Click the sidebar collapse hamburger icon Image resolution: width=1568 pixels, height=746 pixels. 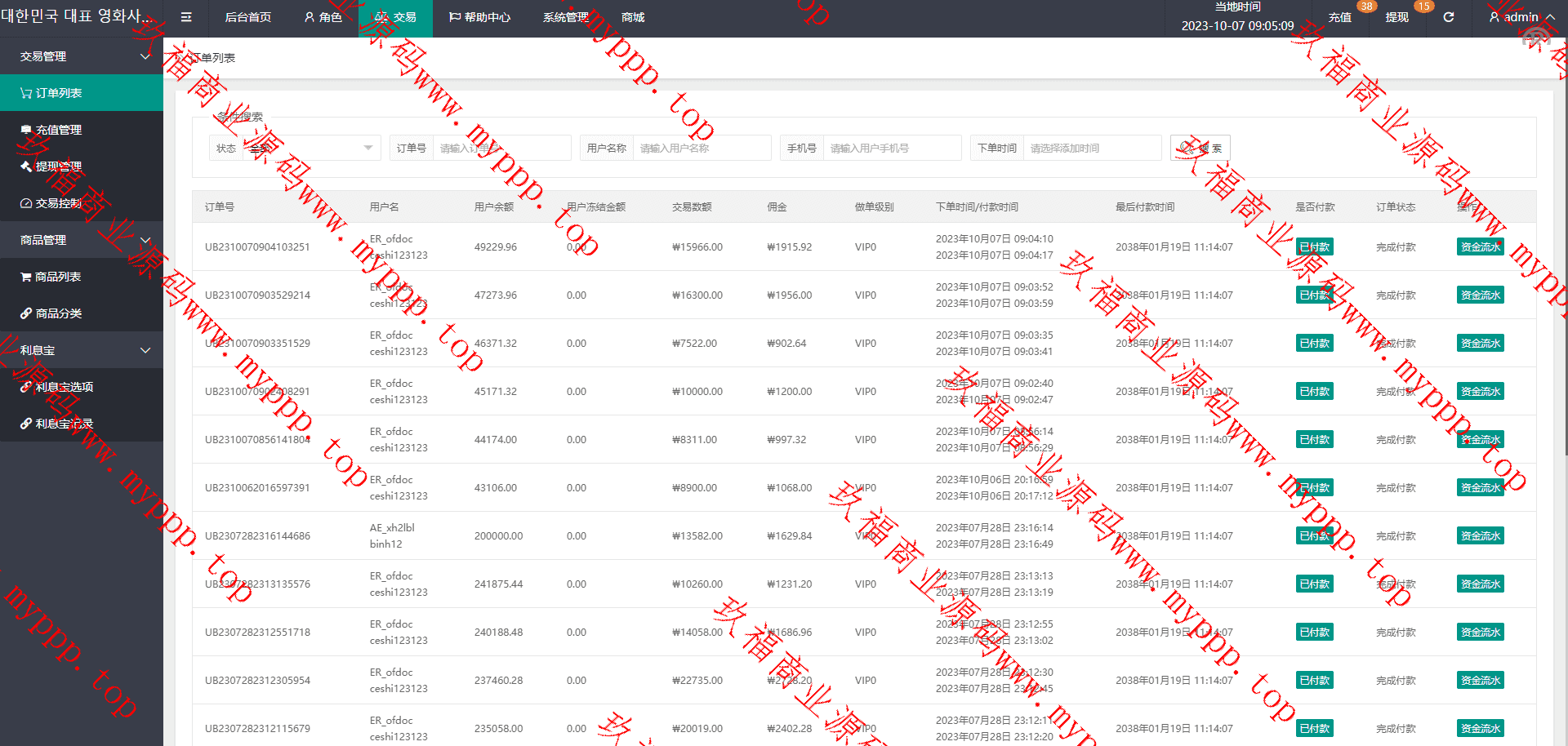pyautogui.click(x=186, y=17)
